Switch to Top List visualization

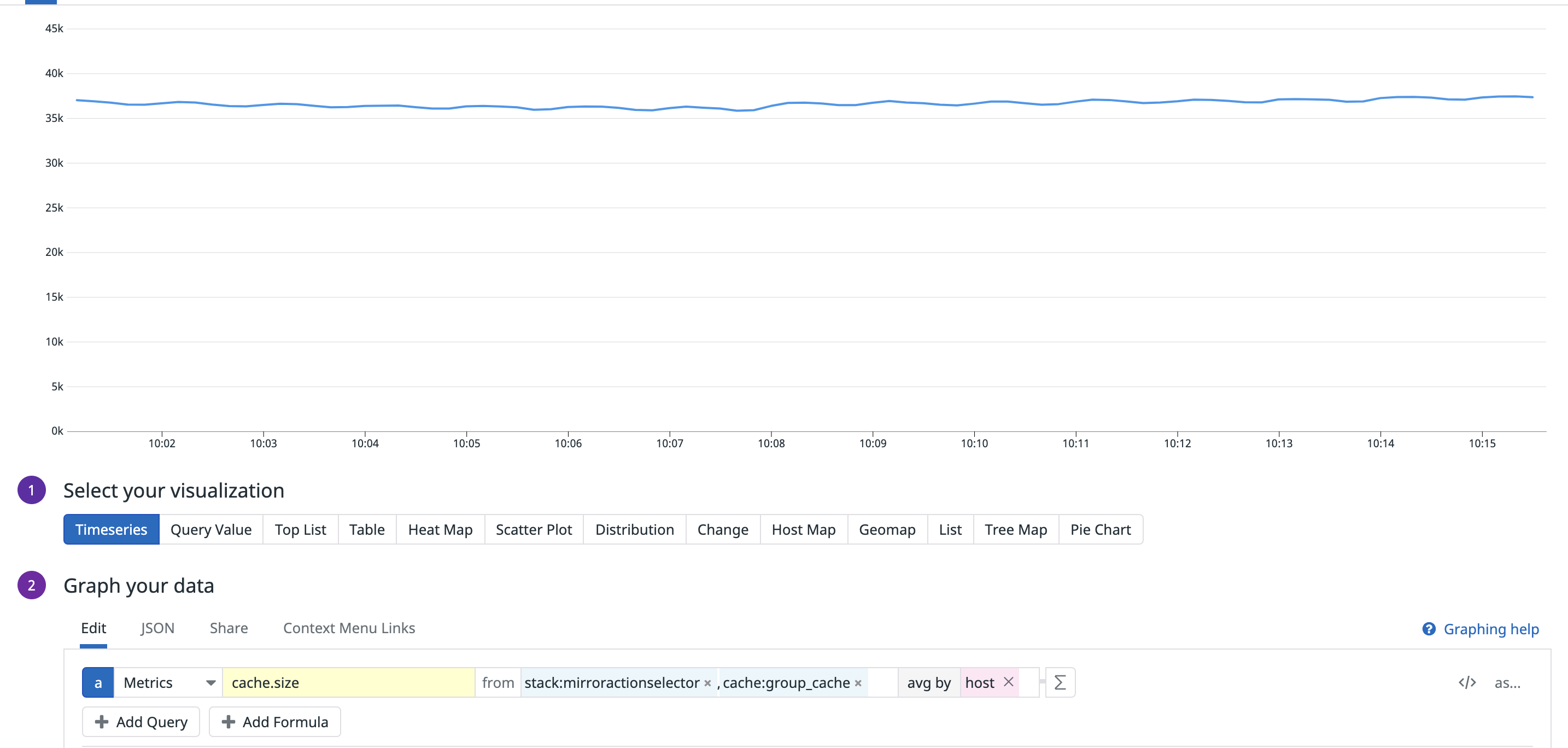300,529
